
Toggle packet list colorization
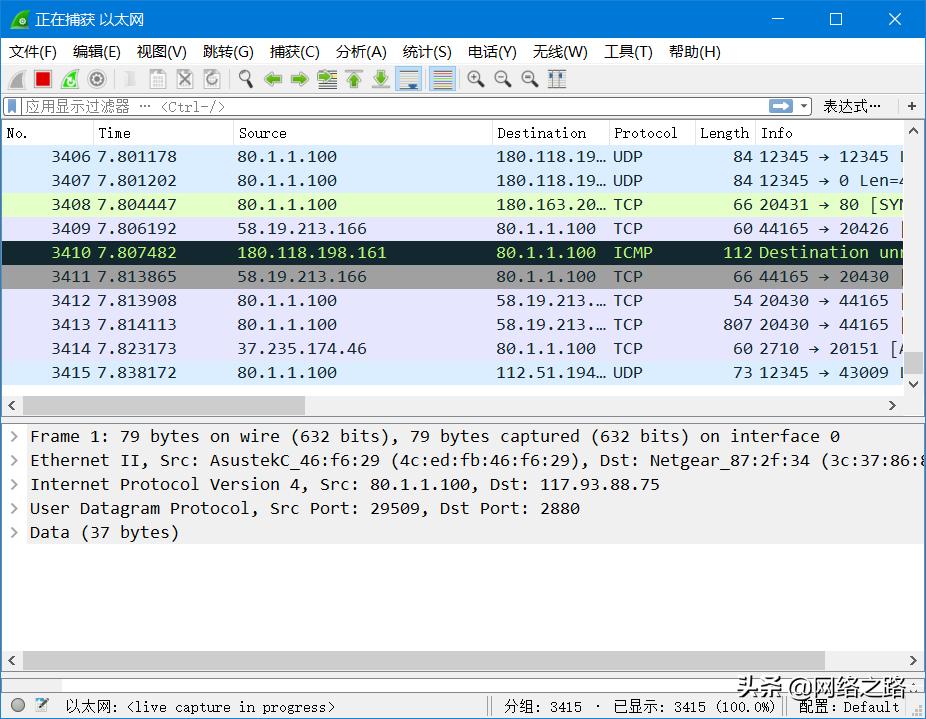tap(442, 79)
